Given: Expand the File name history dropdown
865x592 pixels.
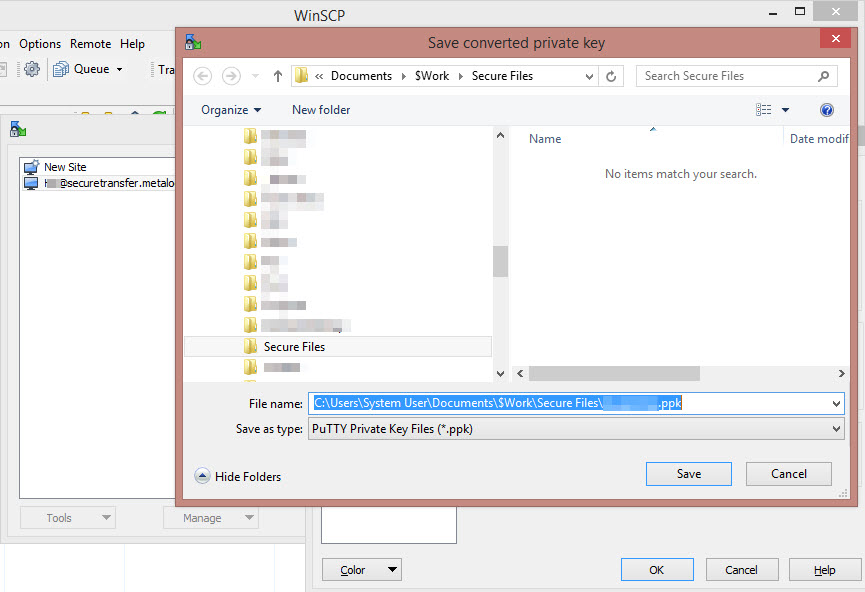Looking at the screenshot, I should [x=836, y=403].
